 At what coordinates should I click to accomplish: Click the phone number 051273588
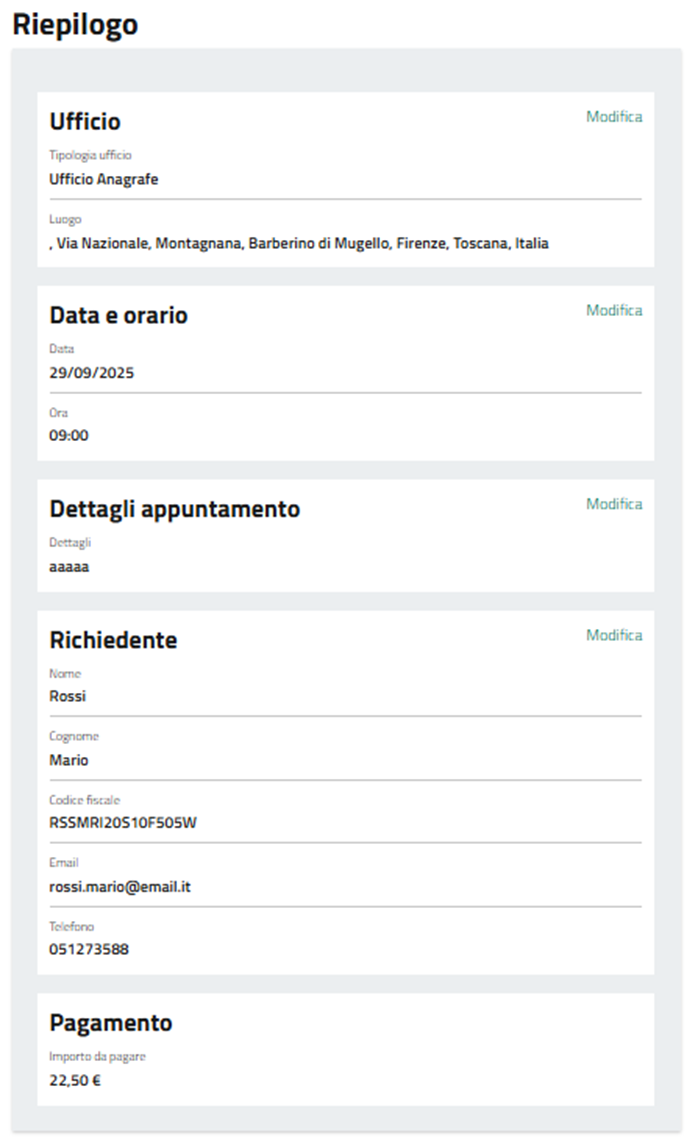click(89, 949)
